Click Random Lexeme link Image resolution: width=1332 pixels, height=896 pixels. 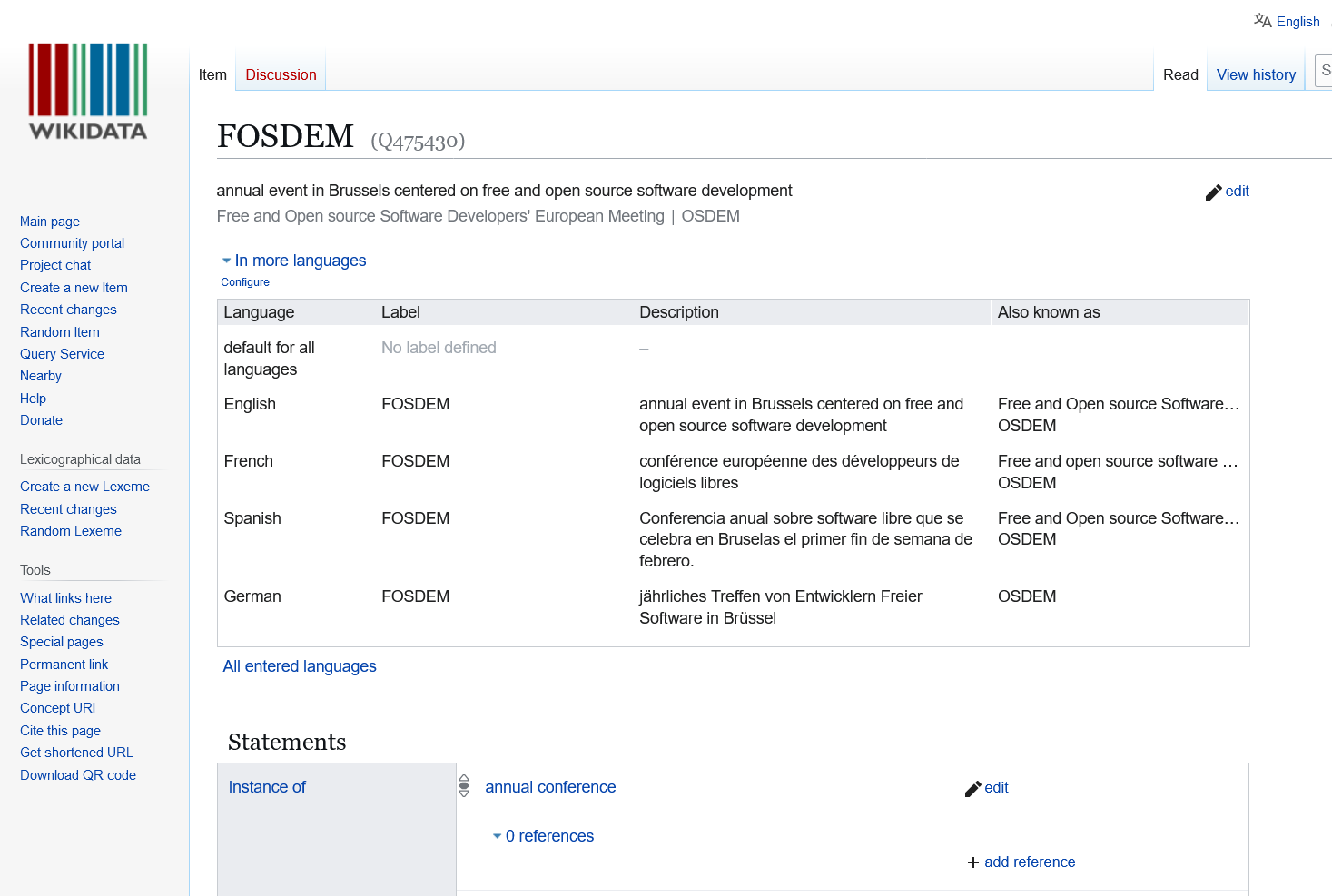71,531
